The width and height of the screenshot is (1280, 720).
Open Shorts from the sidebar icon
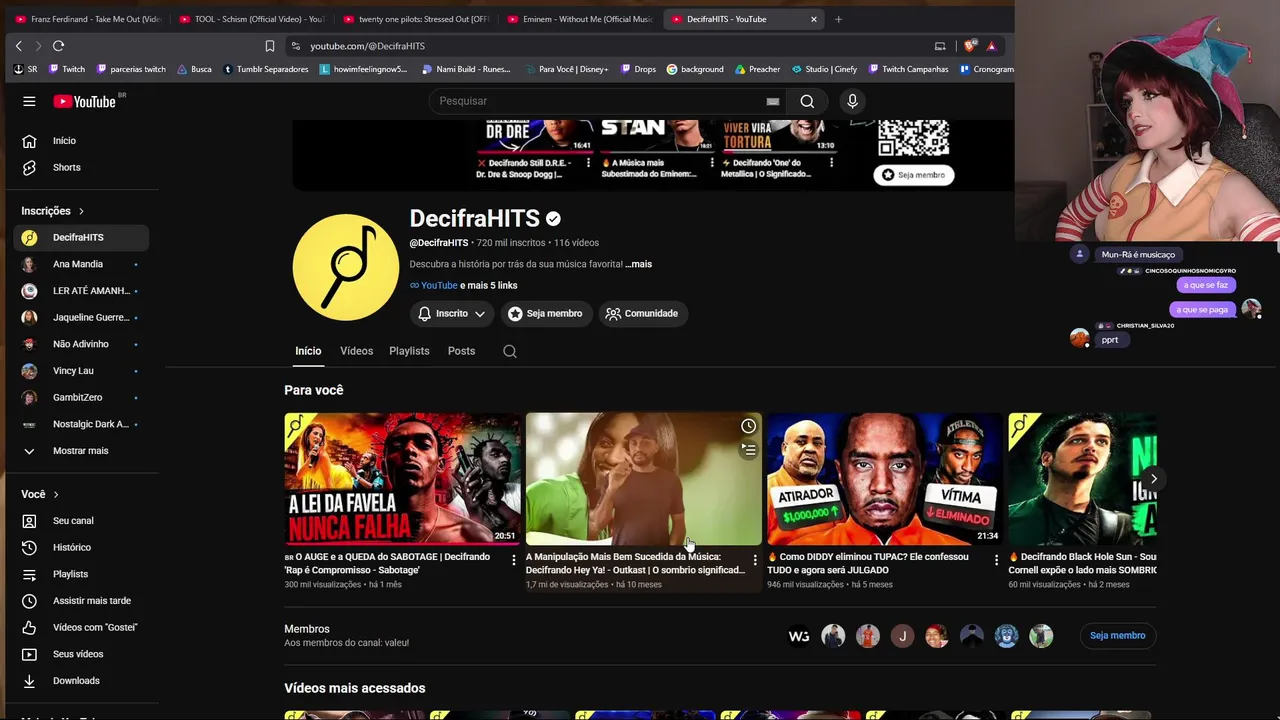[x=29, y=167]
